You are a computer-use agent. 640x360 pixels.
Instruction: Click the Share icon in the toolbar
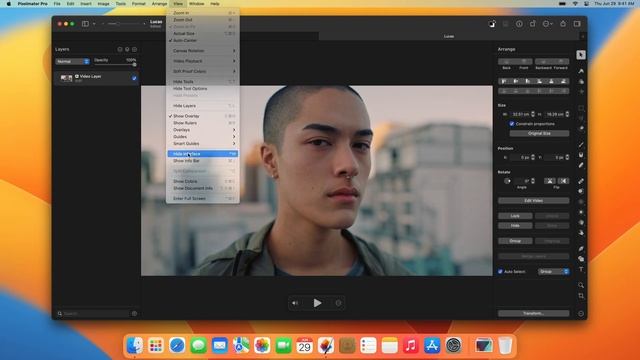click(563, 24)
